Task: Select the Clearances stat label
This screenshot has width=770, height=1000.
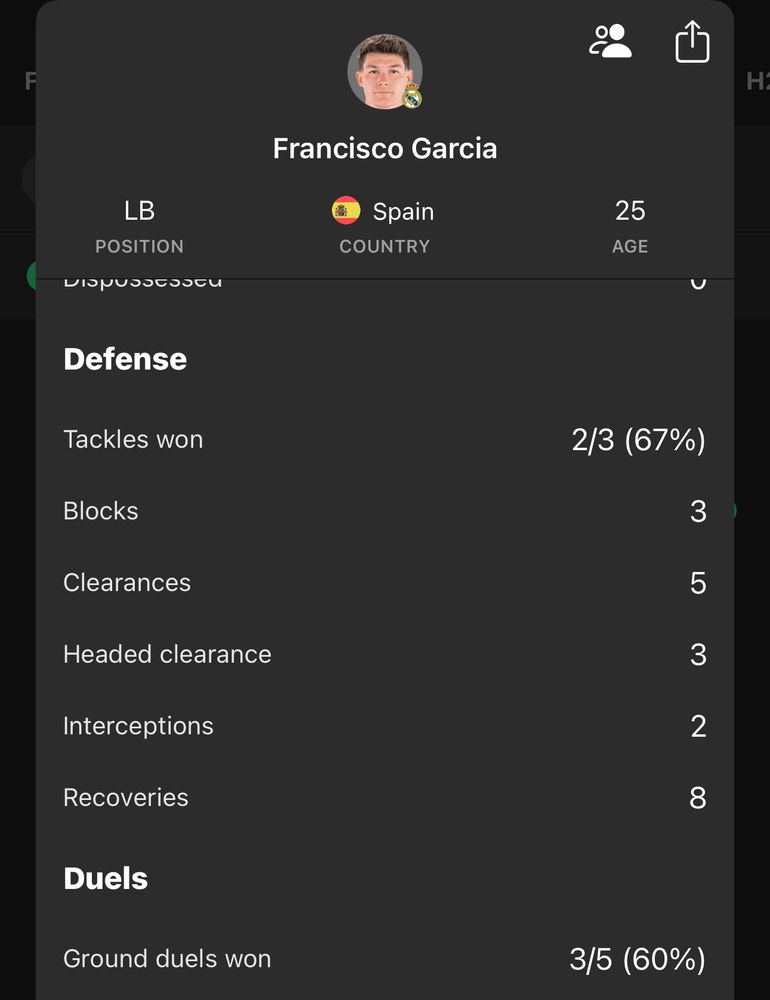Action: point(127,583)
